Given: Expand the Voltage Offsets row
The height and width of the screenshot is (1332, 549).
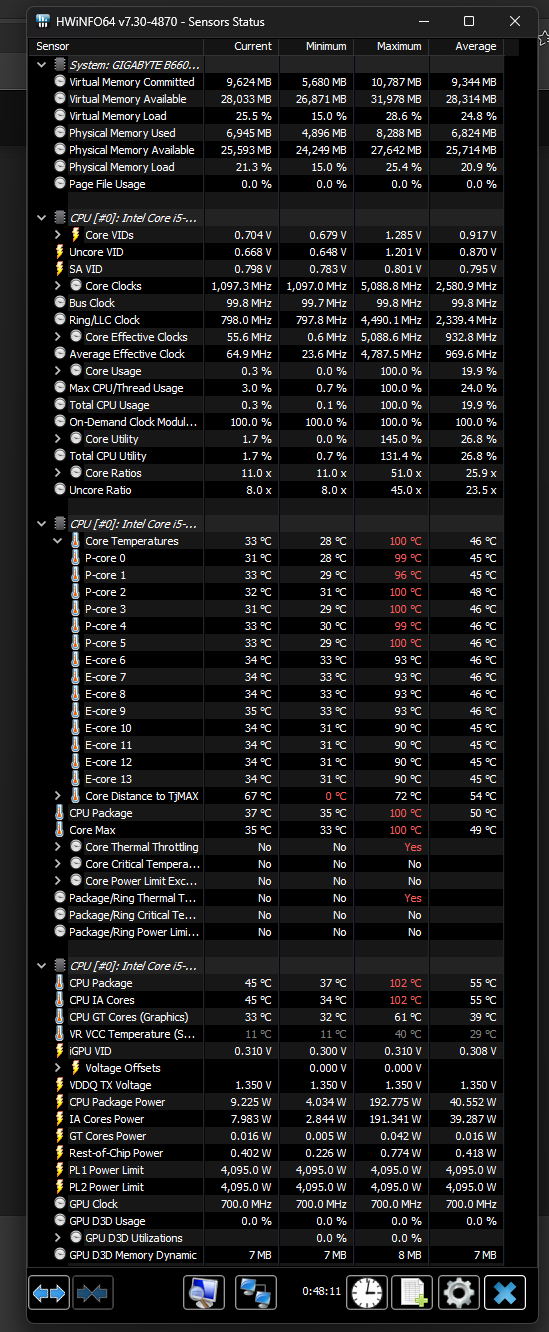Looking at the screenshot, I should pos(58,1068).
